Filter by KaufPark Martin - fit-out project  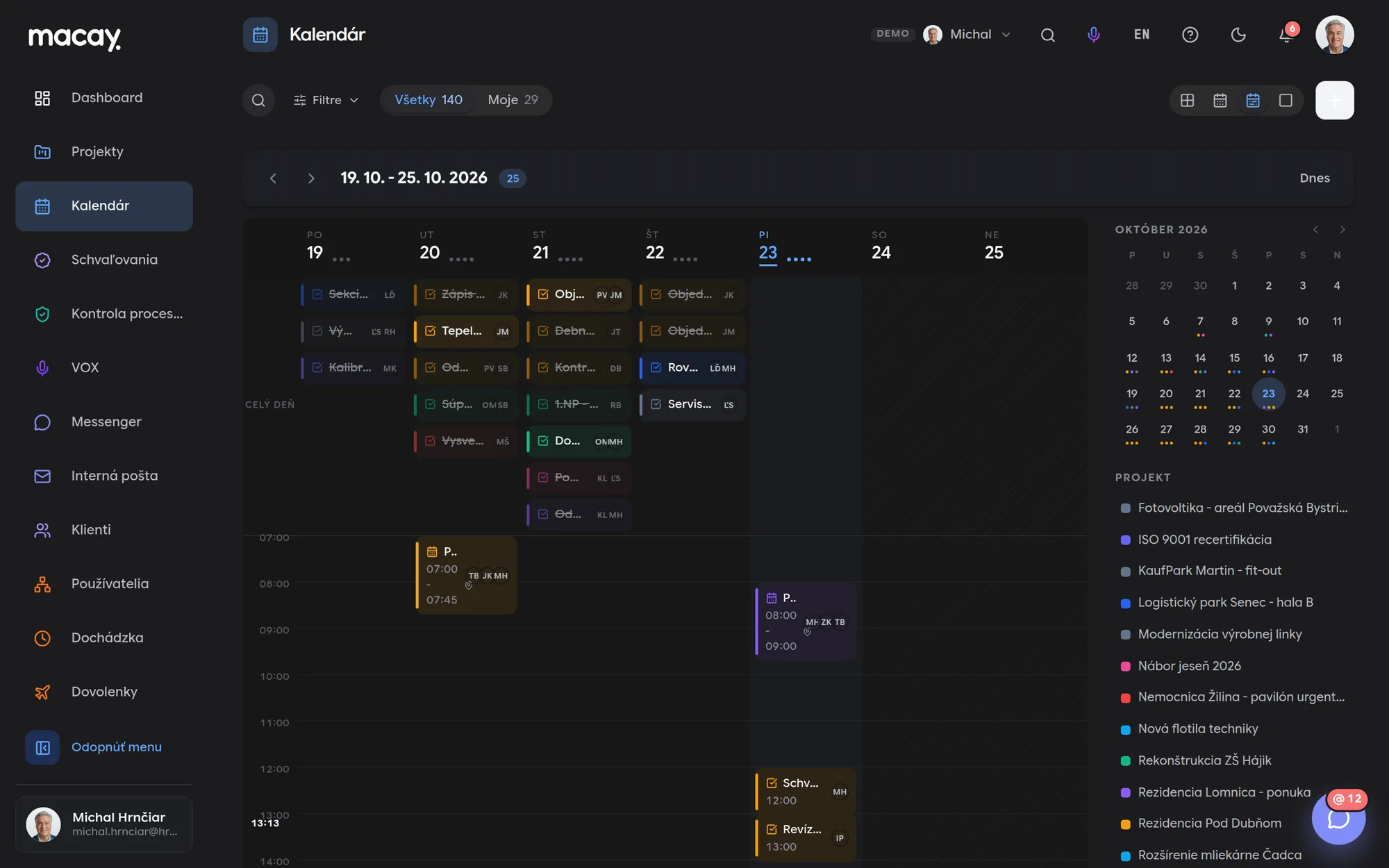[1209, 571]
